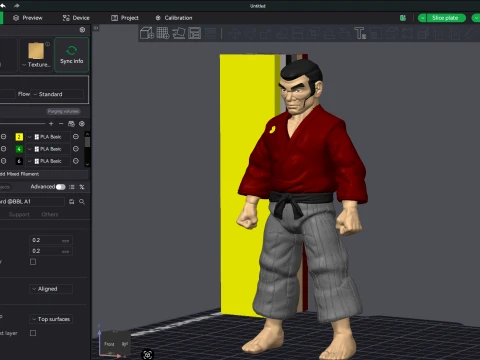Select the Cut tool in toolbar
The width and height of the screenshot is (480, 360).
(298, 34)
